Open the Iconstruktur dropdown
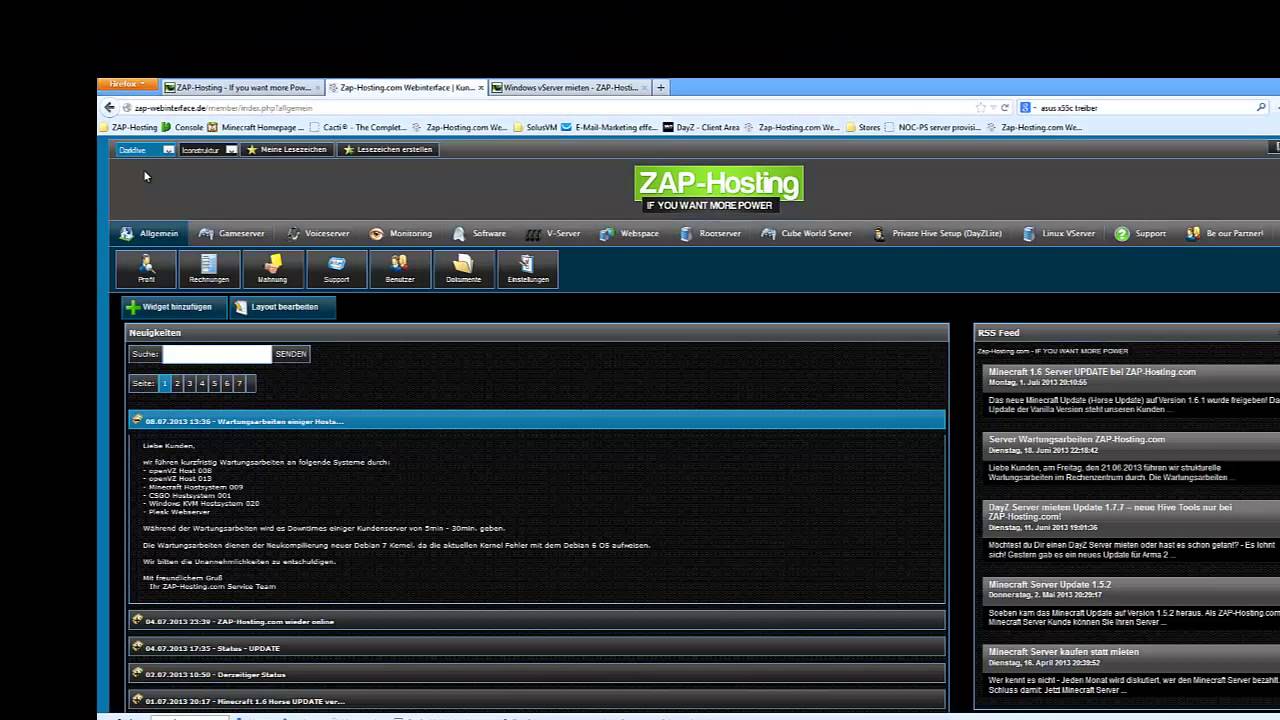Screen dimensions: 1280x720 [x=209, y=150]
